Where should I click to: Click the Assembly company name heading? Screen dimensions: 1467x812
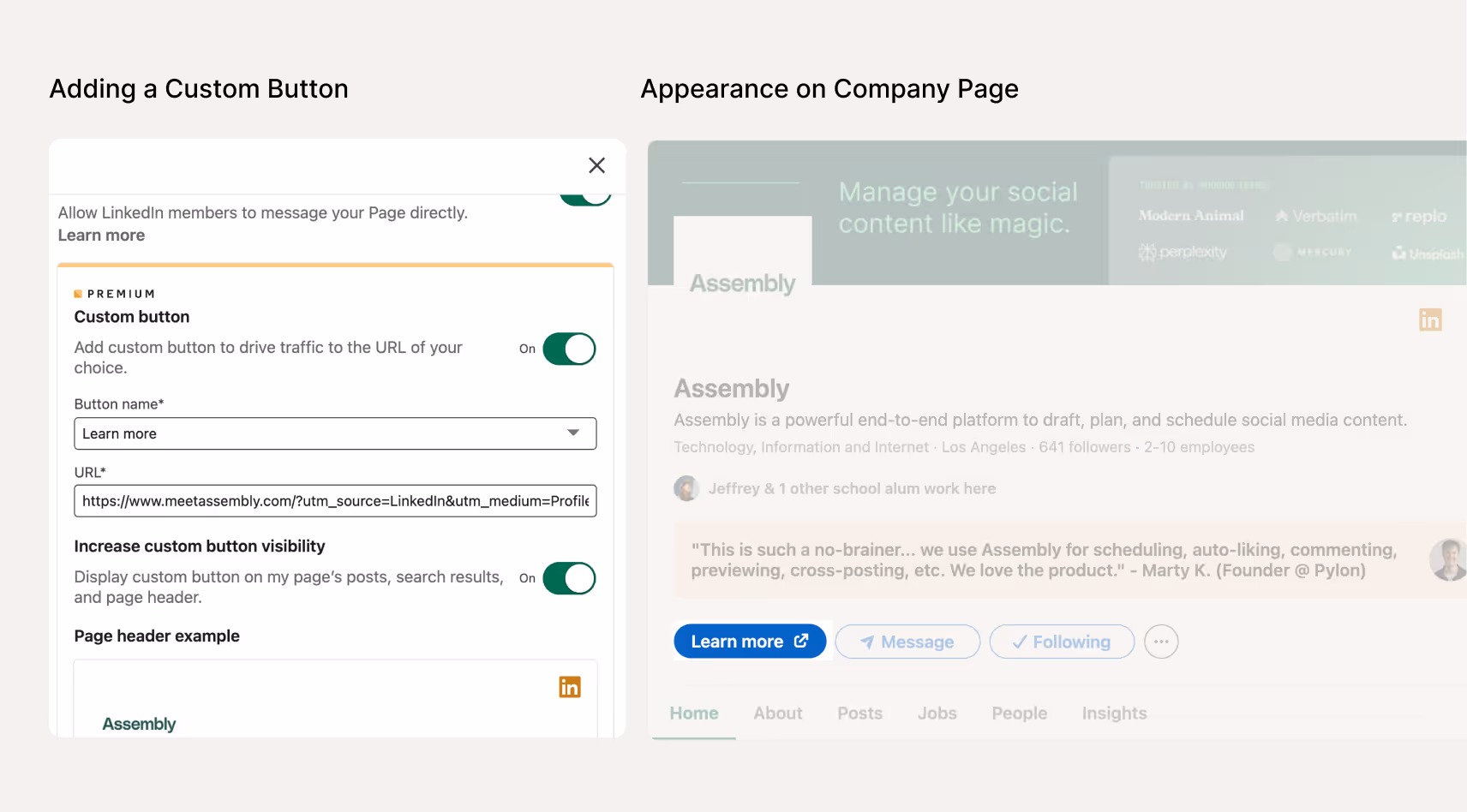[x=732, y=389]
